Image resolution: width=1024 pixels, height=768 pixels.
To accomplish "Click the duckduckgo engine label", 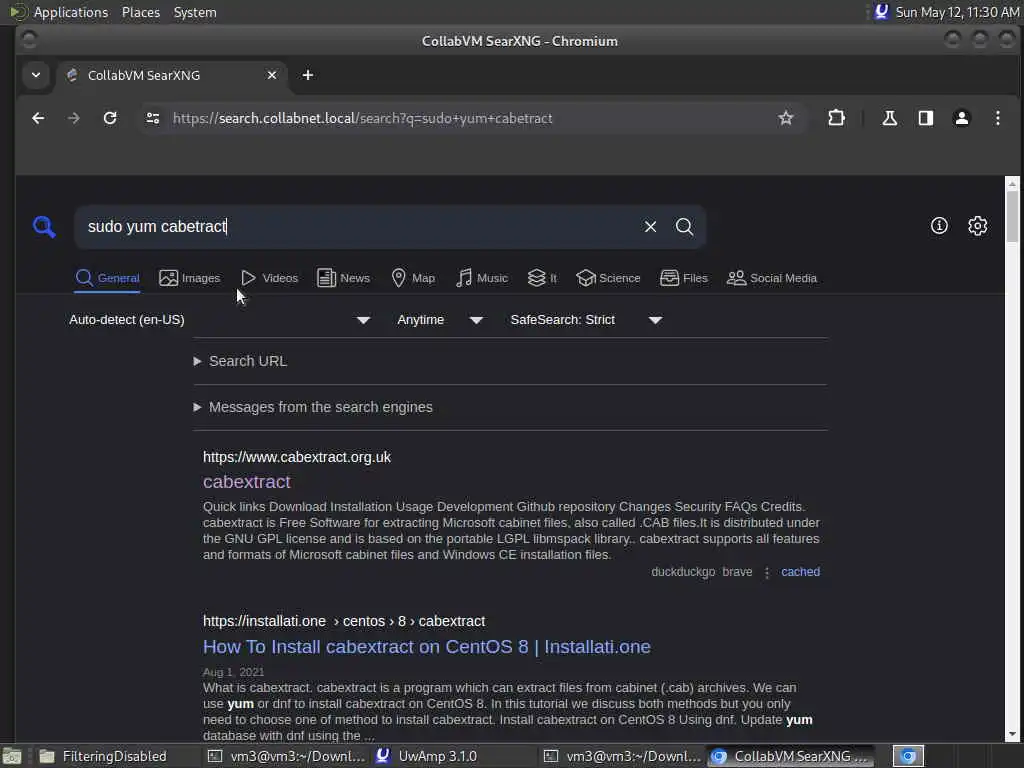I will (x=682, y=571).
